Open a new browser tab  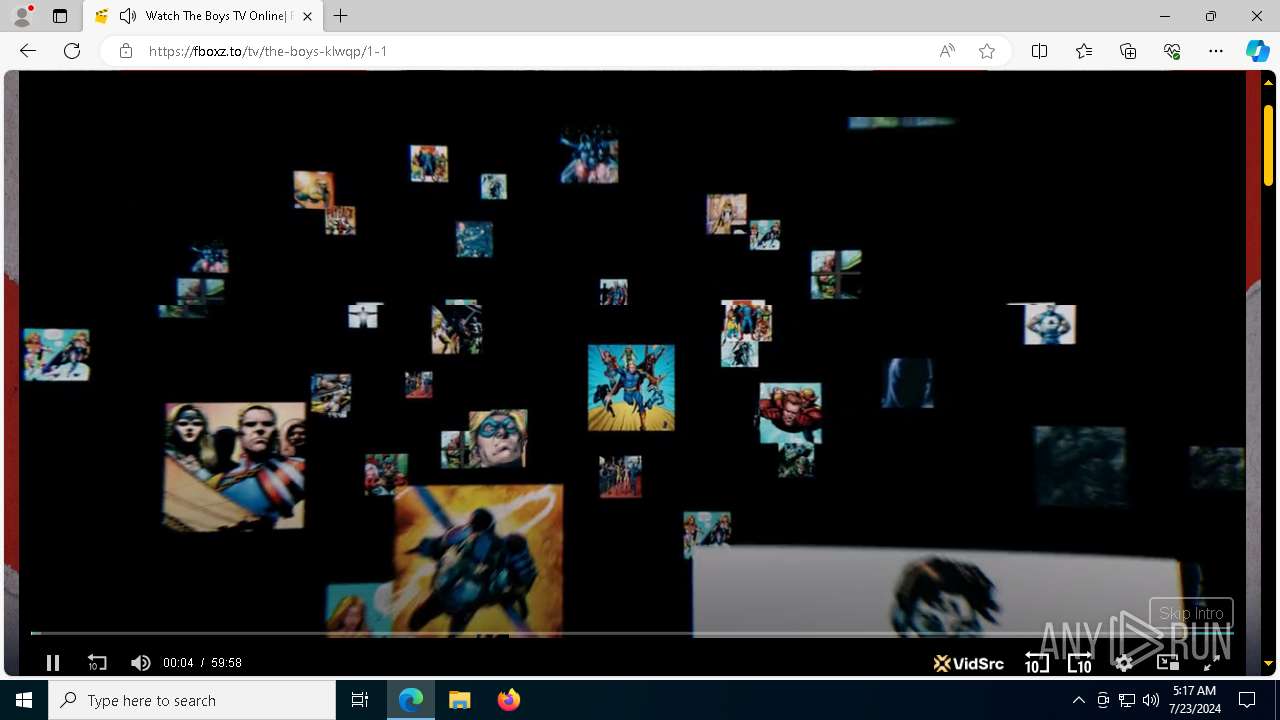click(x=341, y=16)
